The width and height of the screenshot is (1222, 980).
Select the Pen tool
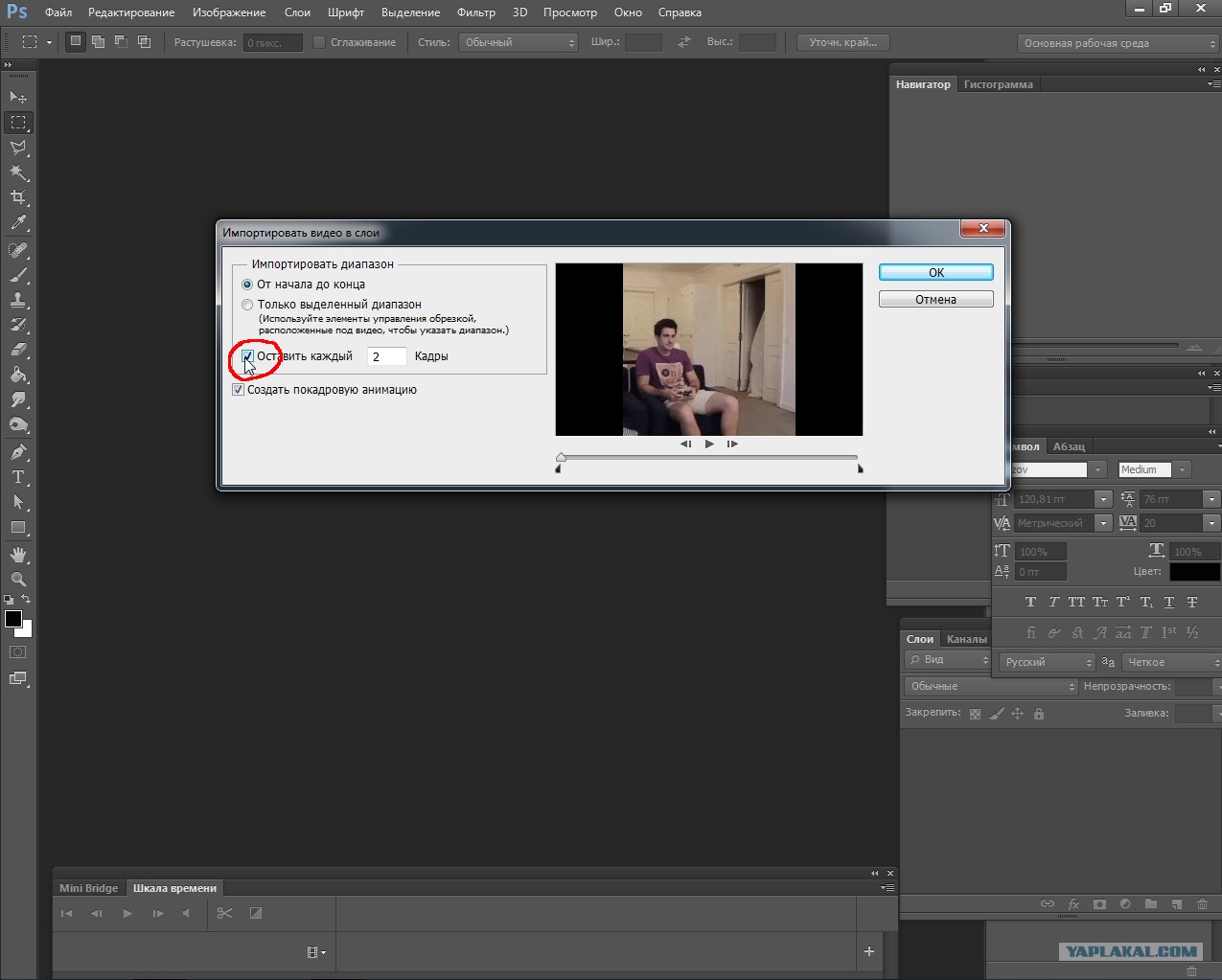click(x=18, y=452)
